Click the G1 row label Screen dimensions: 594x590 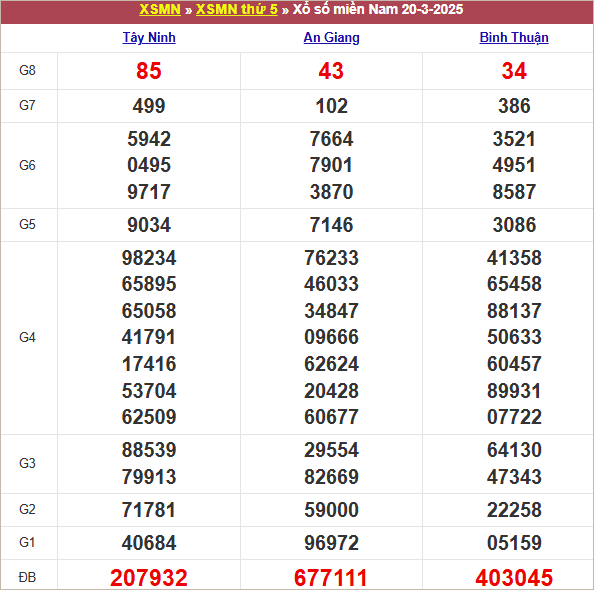[x=27, y=542]
